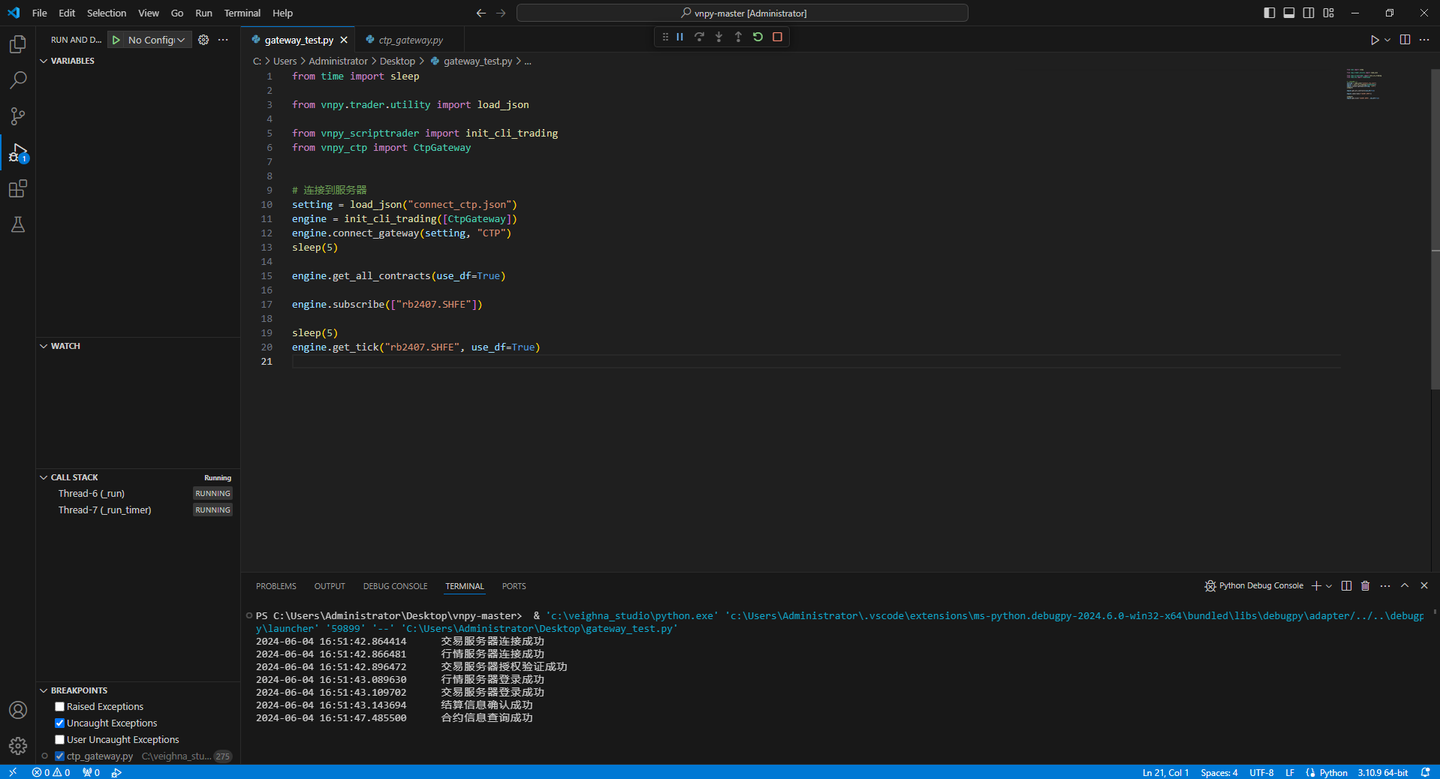Stop the debug session with red square
Screen dimensions: 1440x779
(x=777, y=37)
